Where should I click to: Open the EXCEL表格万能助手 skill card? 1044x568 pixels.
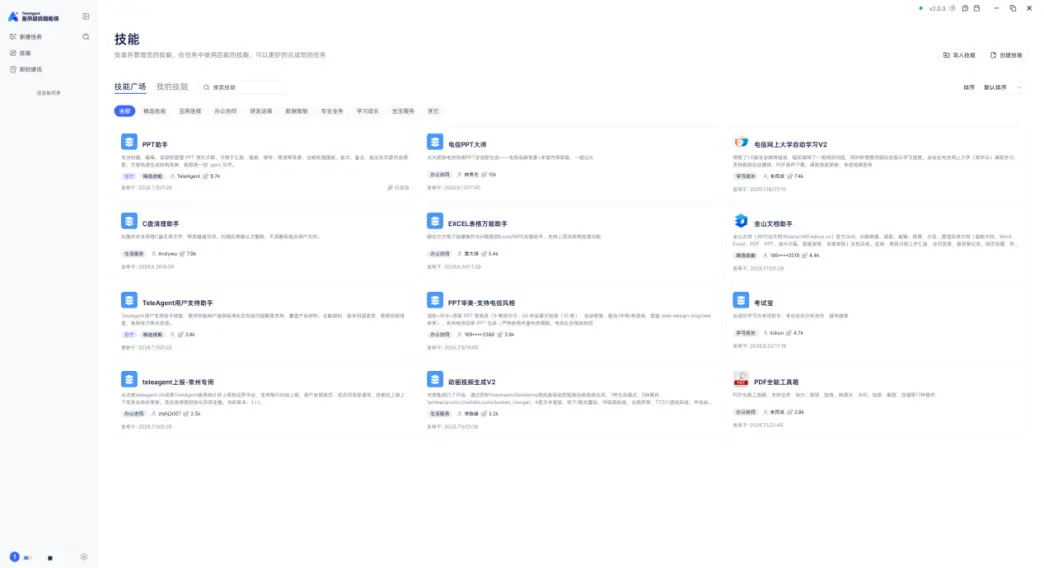(x=571, y=241)
